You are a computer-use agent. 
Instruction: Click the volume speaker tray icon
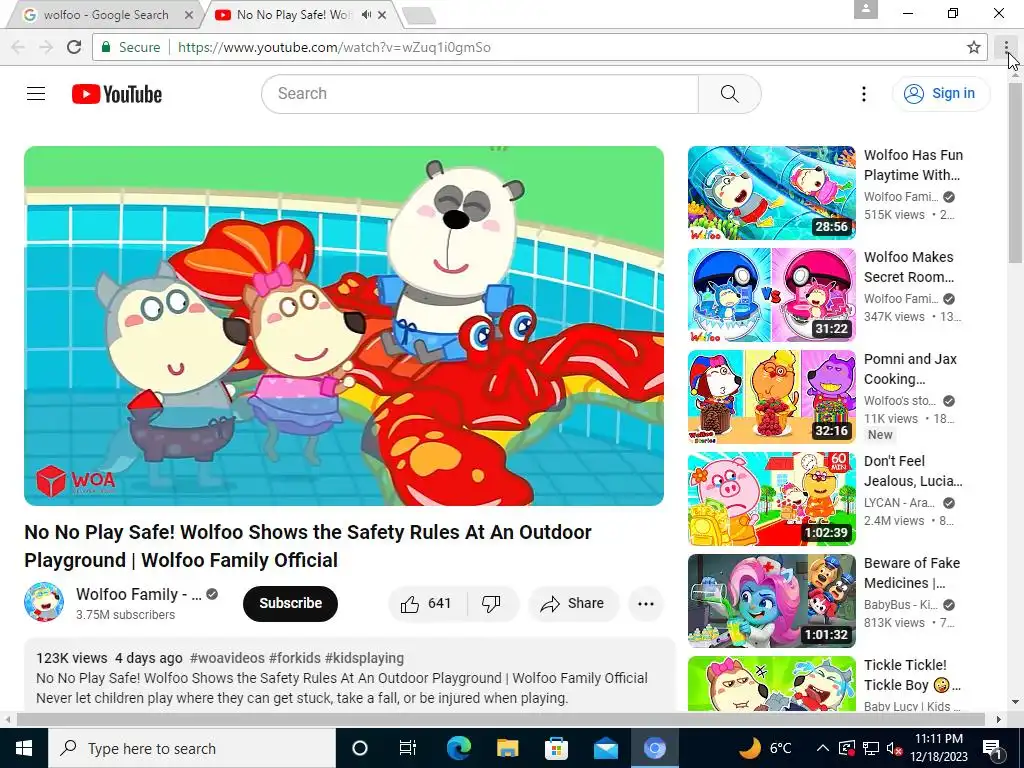[x=894, y=748]
